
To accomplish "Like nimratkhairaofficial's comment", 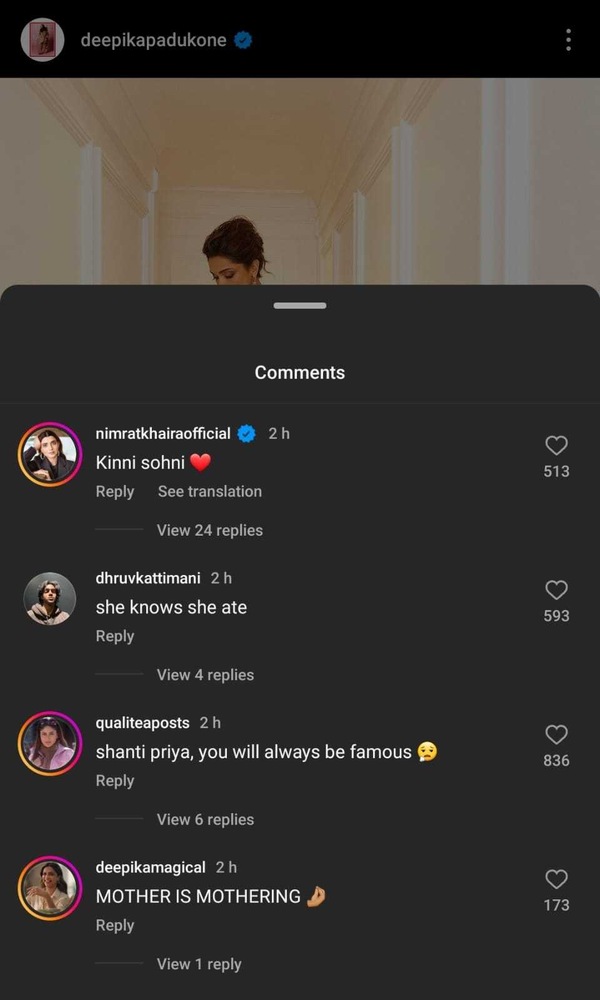I will coord(556,446).
